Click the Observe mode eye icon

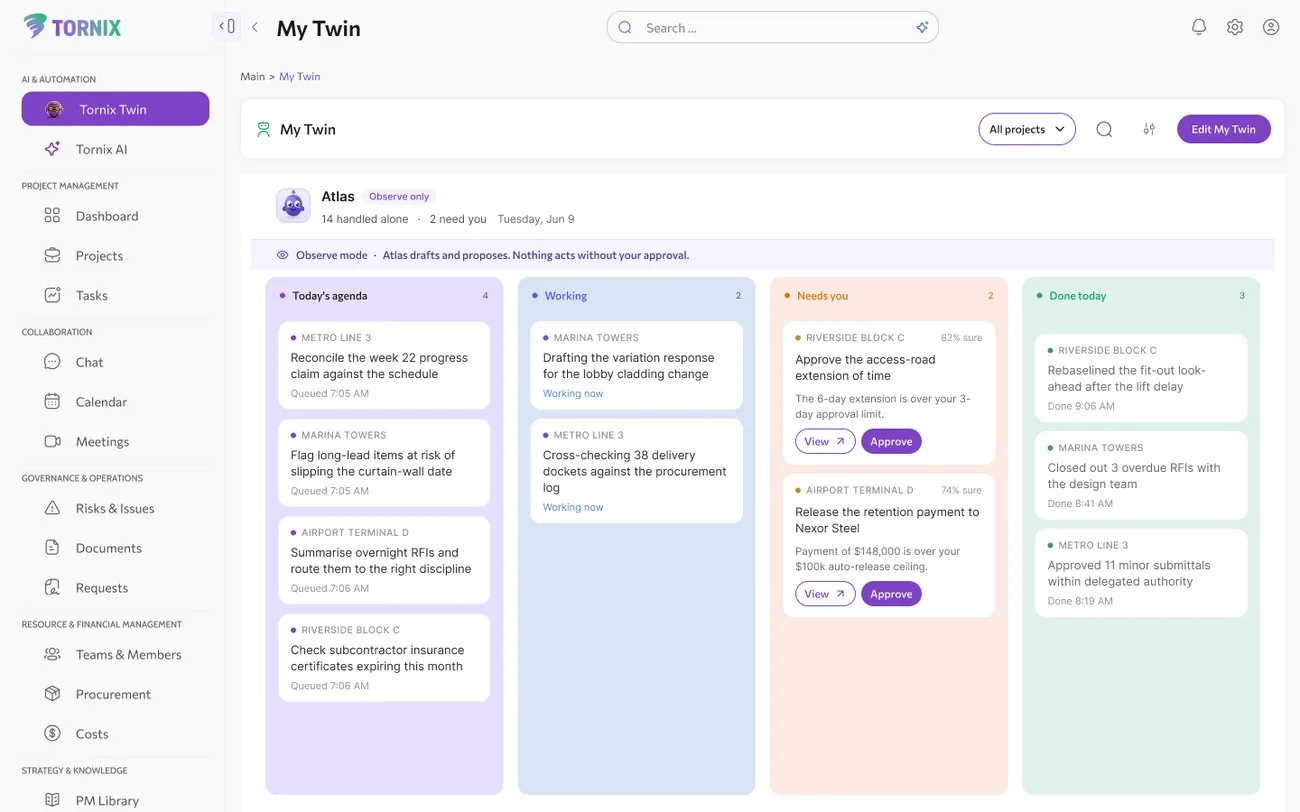[x=283, y=255]
